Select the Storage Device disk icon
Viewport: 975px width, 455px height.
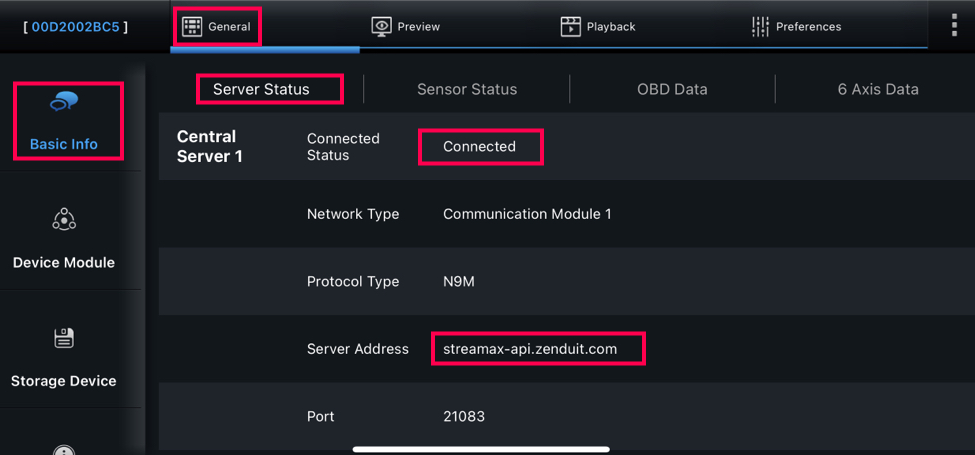coord(64,338)
